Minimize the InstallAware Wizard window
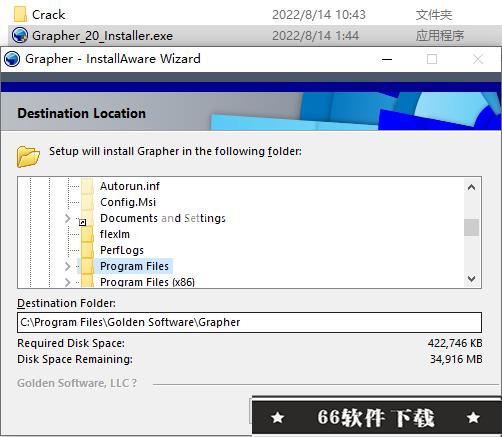The height and width of the screenshot is (437, 502). tap(387, 59)
